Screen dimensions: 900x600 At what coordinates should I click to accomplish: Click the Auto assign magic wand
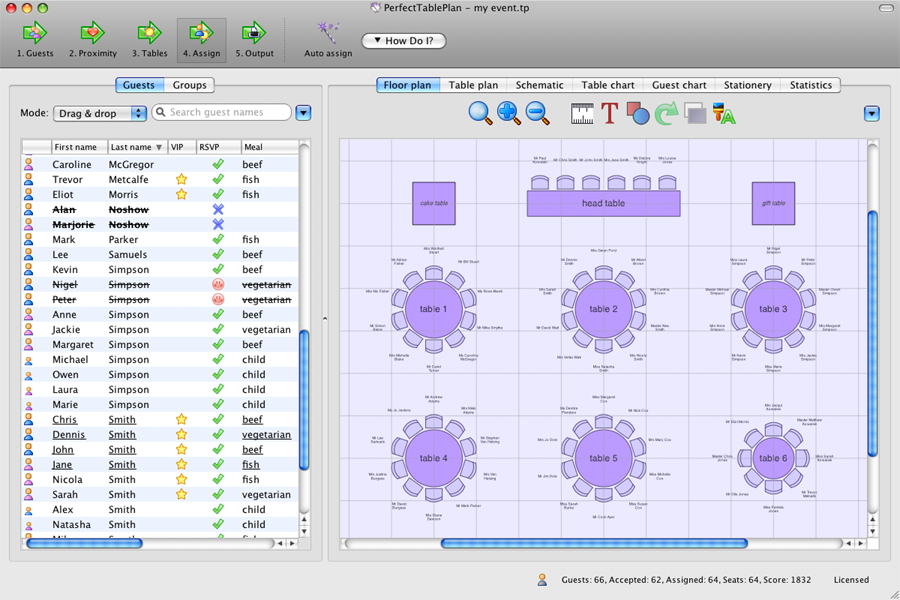[328, 34]
